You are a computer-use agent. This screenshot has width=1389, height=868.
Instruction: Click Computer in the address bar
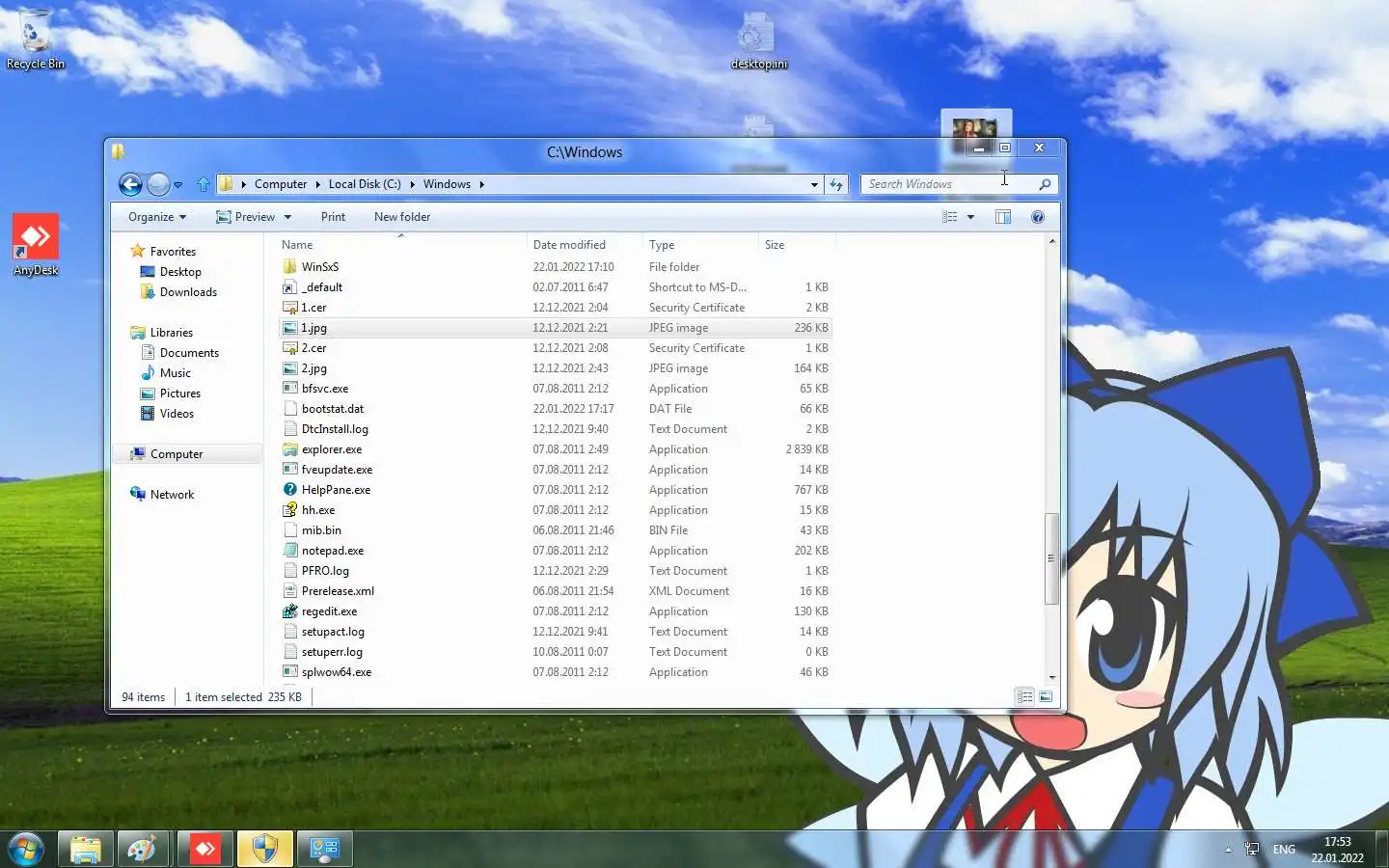[281, 184]
